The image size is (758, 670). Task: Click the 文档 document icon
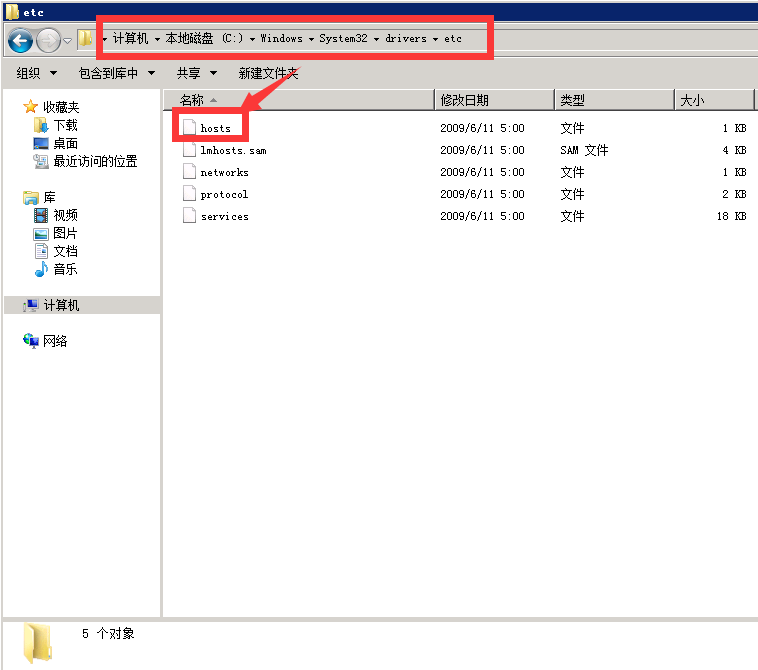[x=41, y=251]
